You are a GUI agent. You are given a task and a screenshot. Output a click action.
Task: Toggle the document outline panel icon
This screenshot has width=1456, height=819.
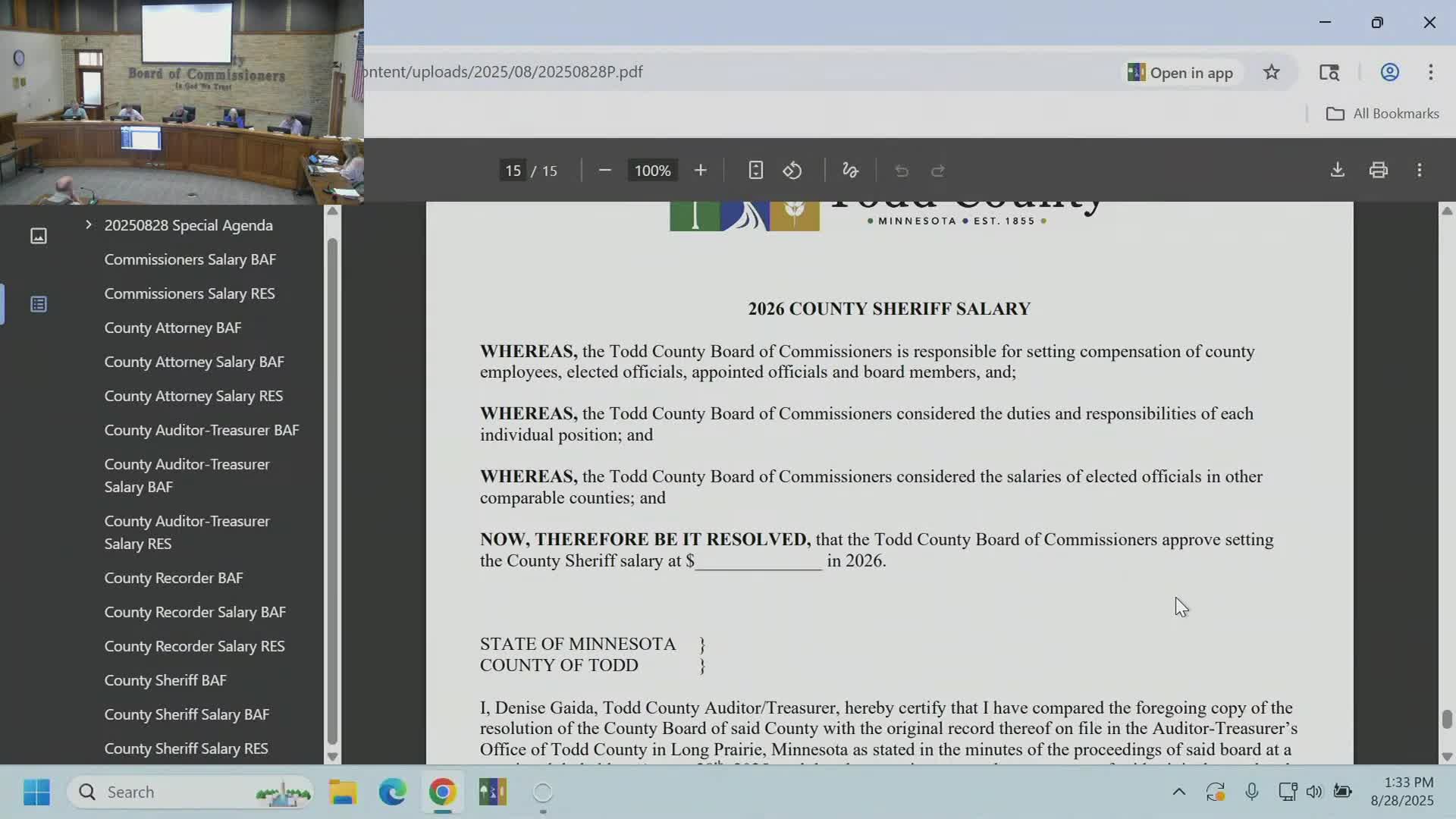coord(39,303)
